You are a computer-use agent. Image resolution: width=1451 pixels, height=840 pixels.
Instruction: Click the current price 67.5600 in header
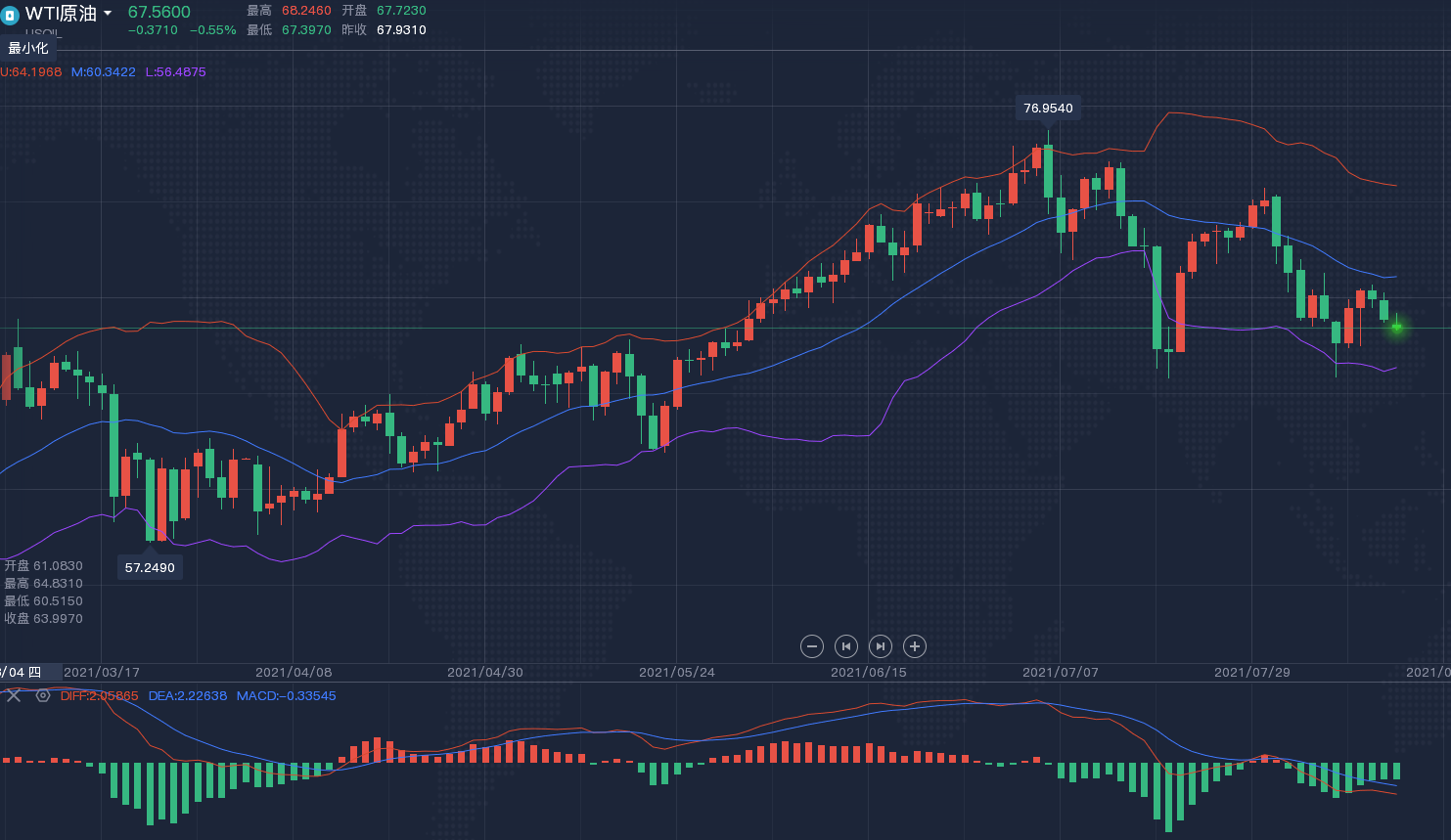(x=159, y=12)
